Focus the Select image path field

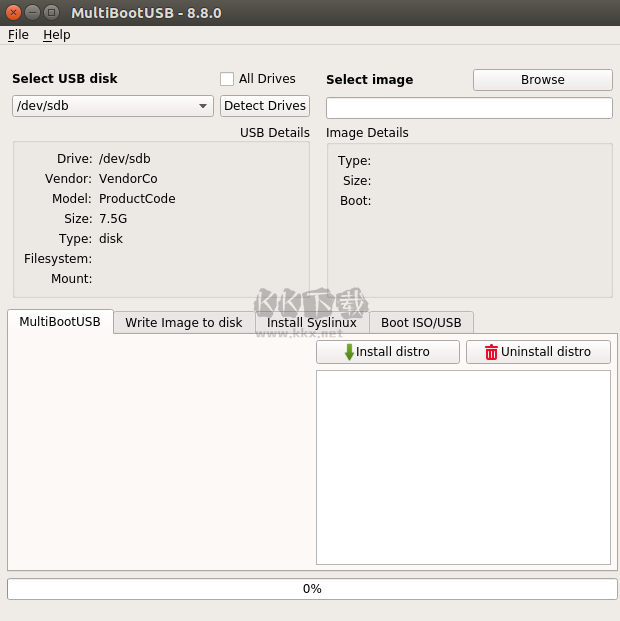(x=469, y=108)
